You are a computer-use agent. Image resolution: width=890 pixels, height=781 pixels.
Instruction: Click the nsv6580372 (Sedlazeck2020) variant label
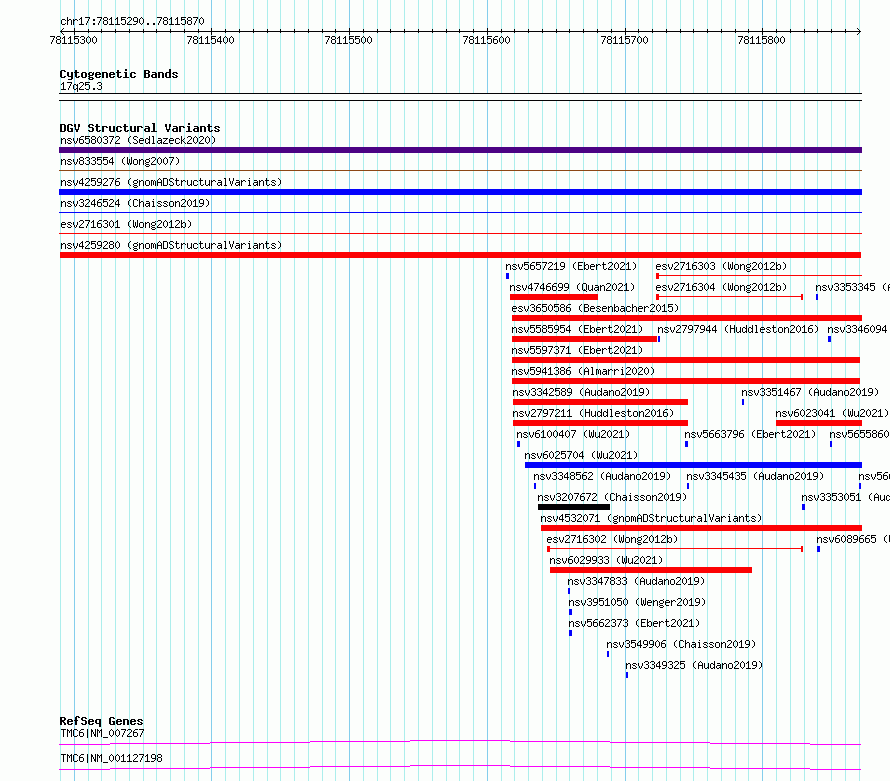138,140
